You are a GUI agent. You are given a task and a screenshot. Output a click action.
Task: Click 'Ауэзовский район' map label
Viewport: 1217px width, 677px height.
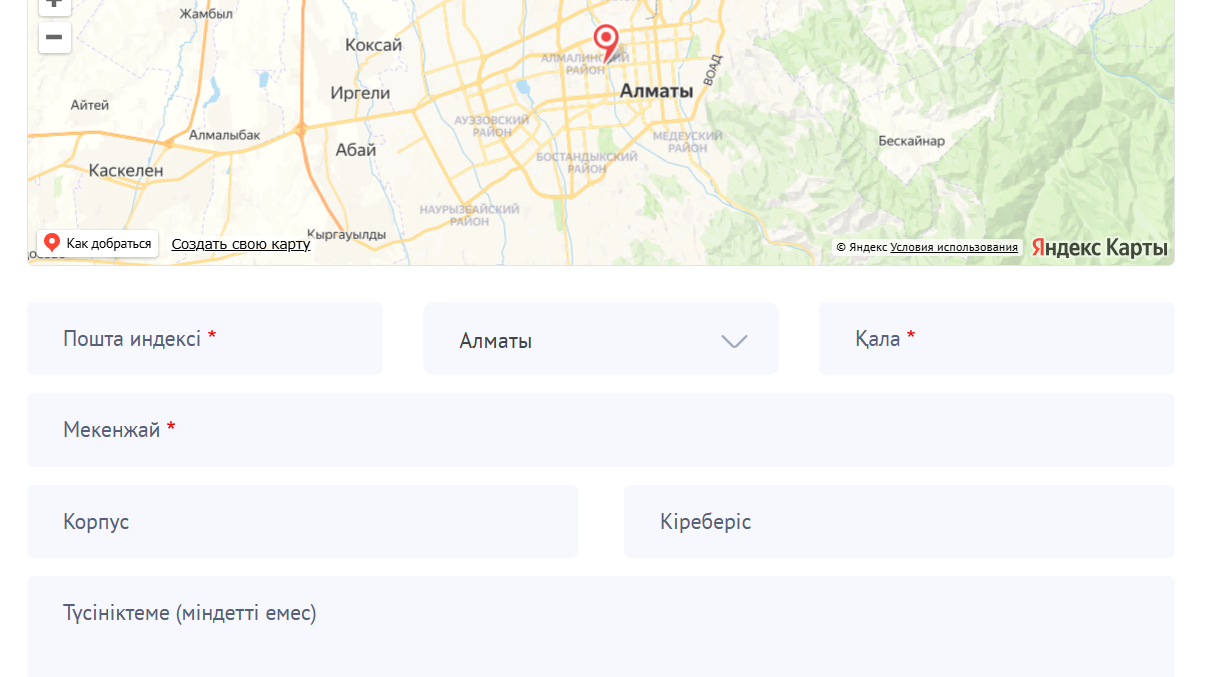click(x=491, y=125)
